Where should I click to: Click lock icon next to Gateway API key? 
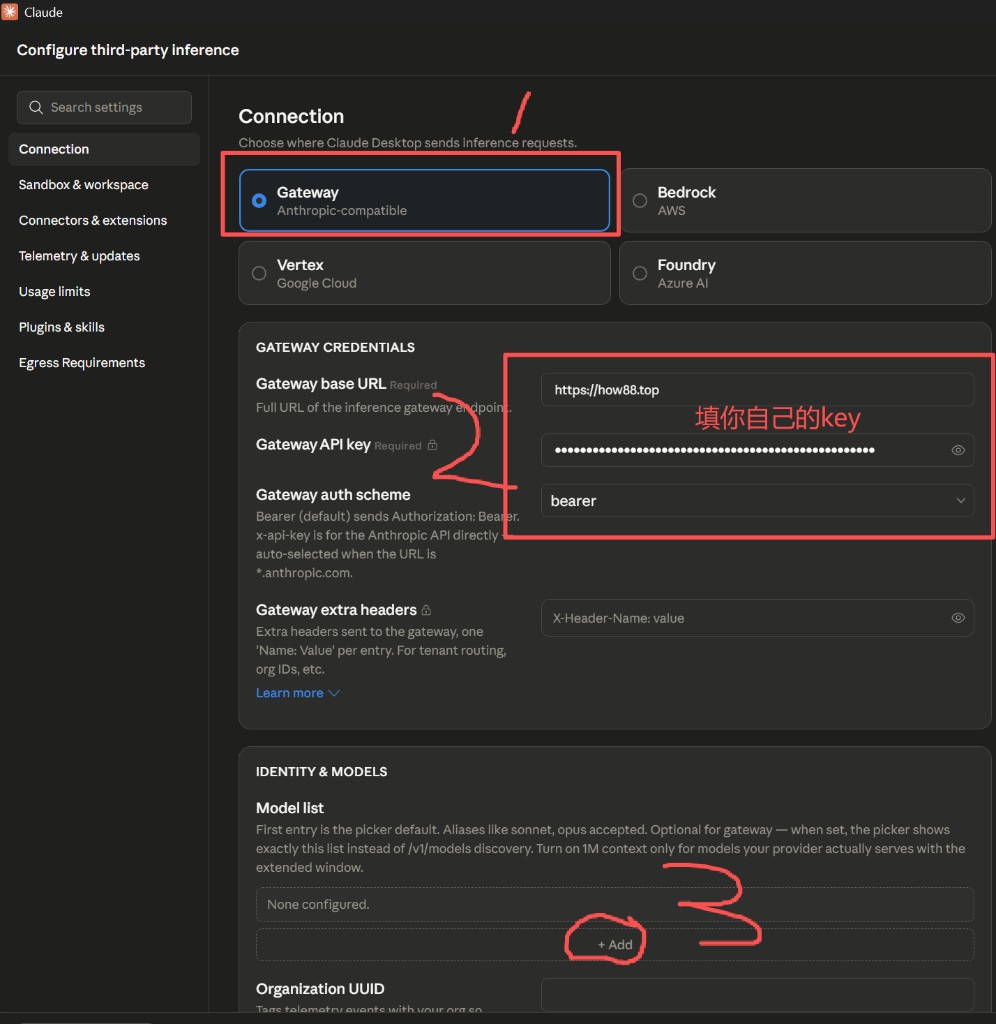pyautogui.click(x=432, y=445)
